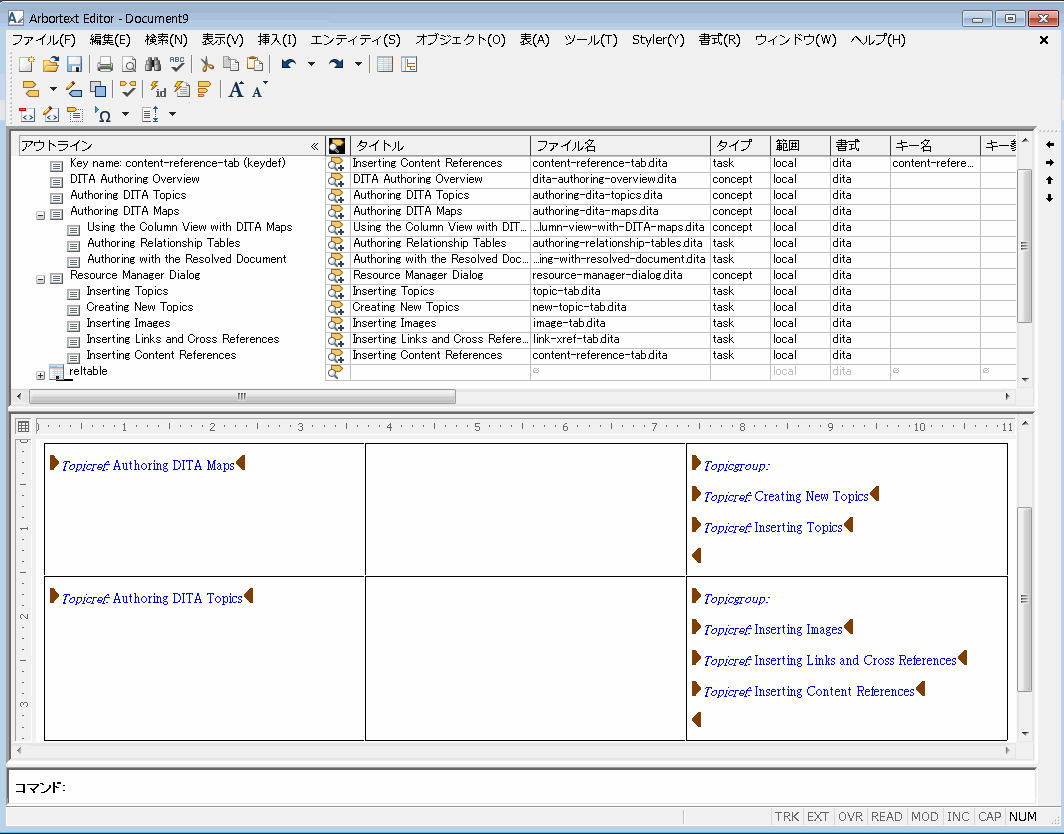
Task: Open the redo history dropdown arrow
Action: coord(358,64)
